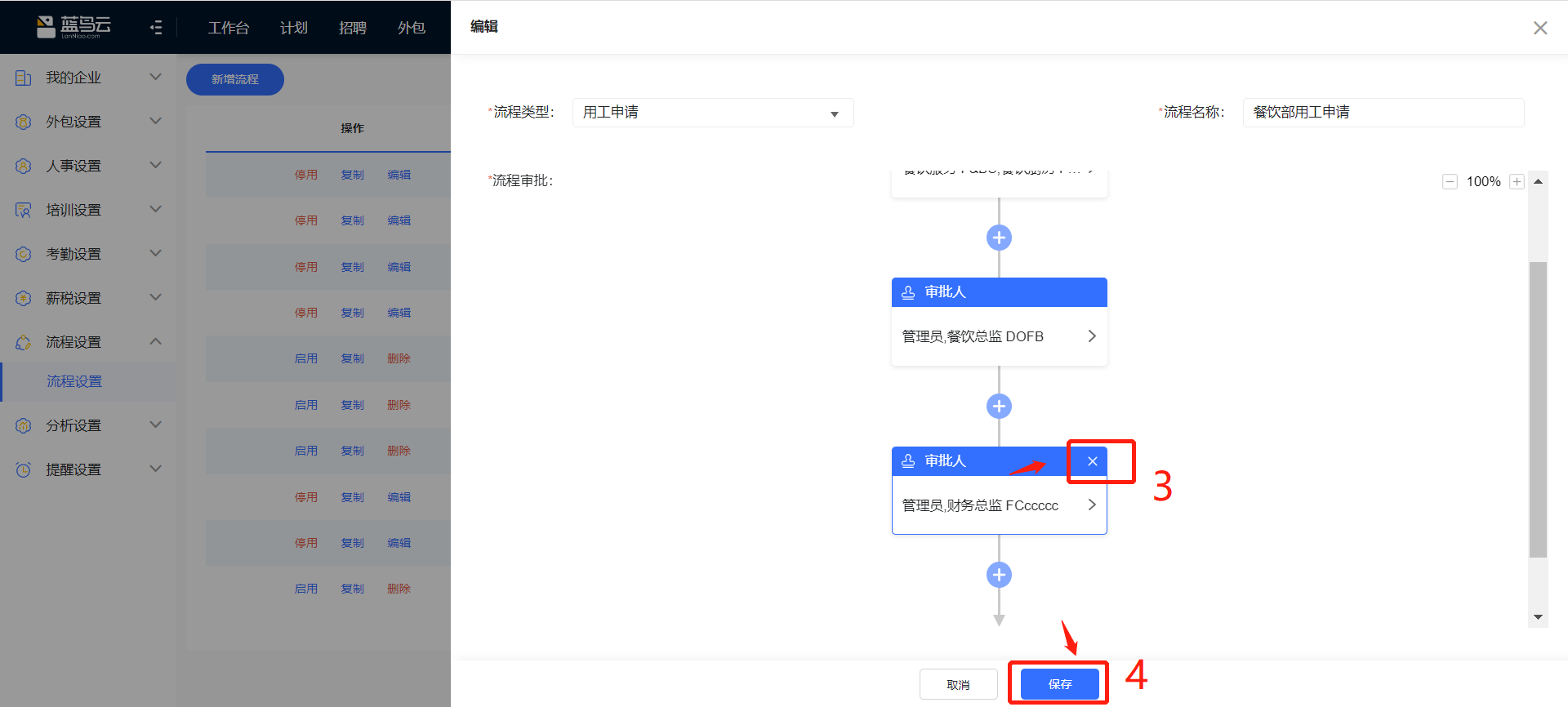Select the 流程设置 submenu item
This screenshot has width=1568, height=707.
[x=88, y=381]
